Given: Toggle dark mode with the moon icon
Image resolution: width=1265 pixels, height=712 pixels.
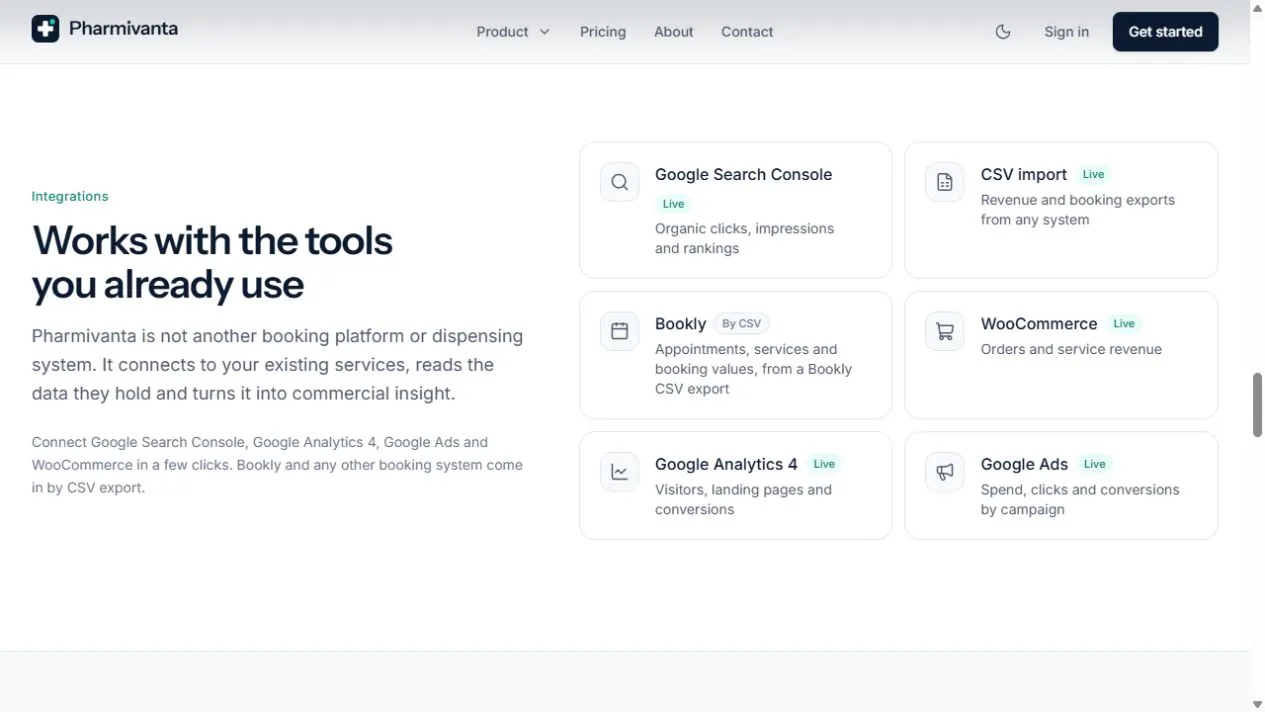Looking at the screenshot, I should (1003, 32).
